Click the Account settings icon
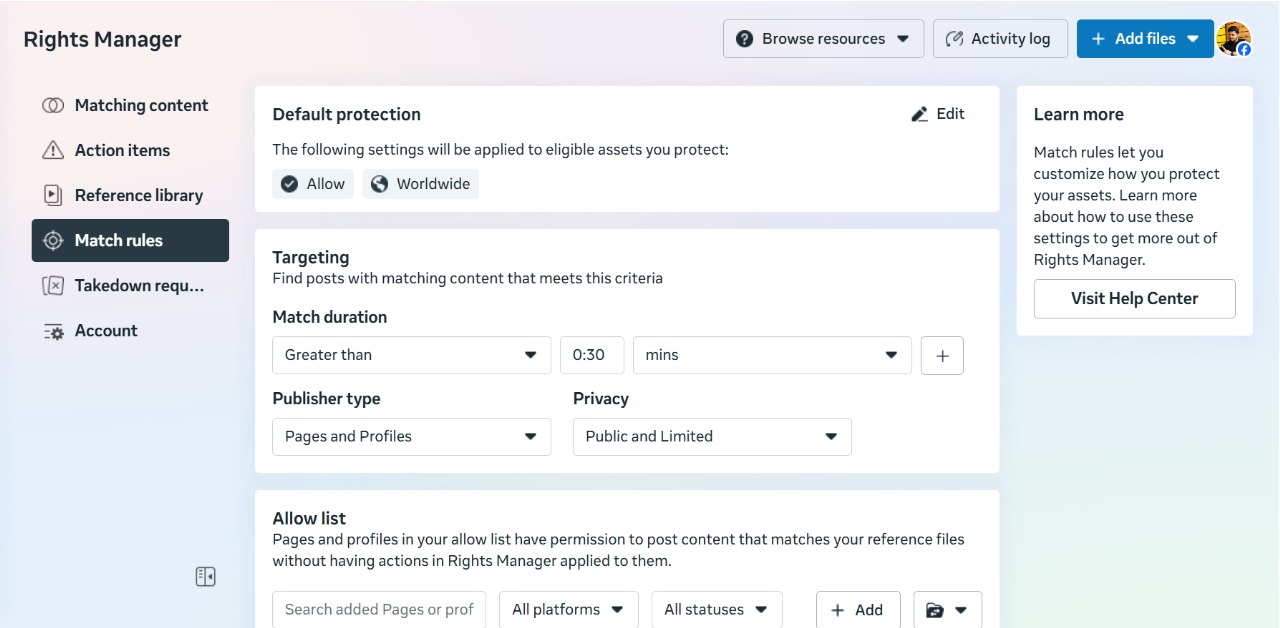This screenshot has height=628, width=1280. [x=53, y=331]
